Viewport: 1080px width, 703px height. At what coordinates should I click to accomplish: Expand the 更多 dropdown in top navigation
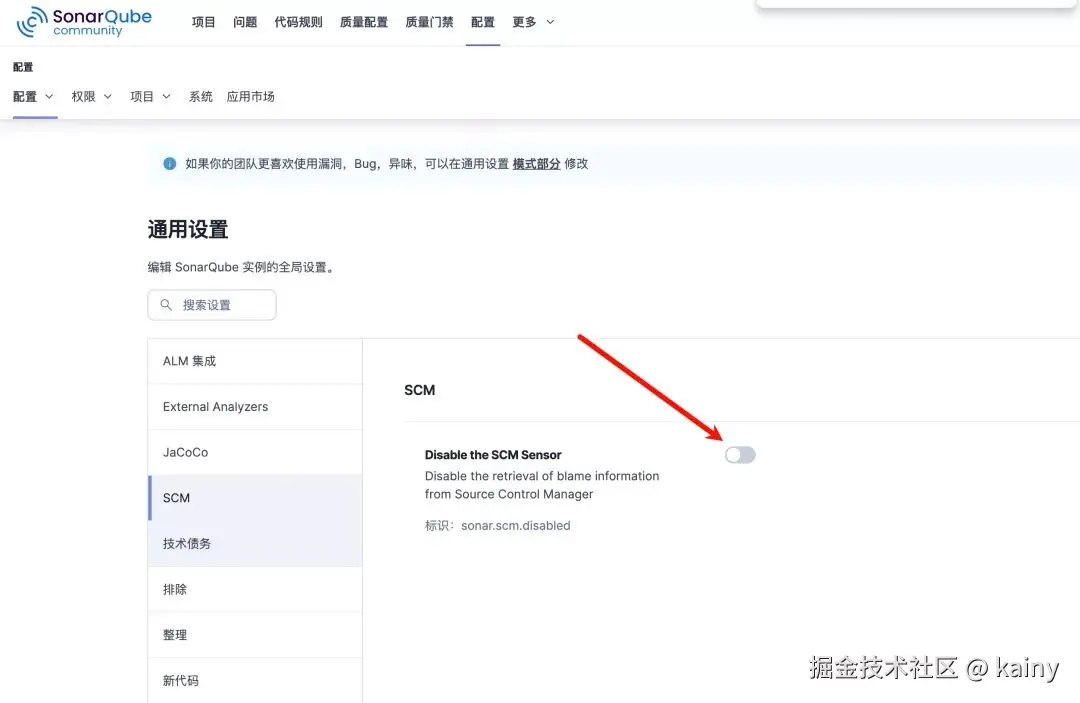[533, 22]
